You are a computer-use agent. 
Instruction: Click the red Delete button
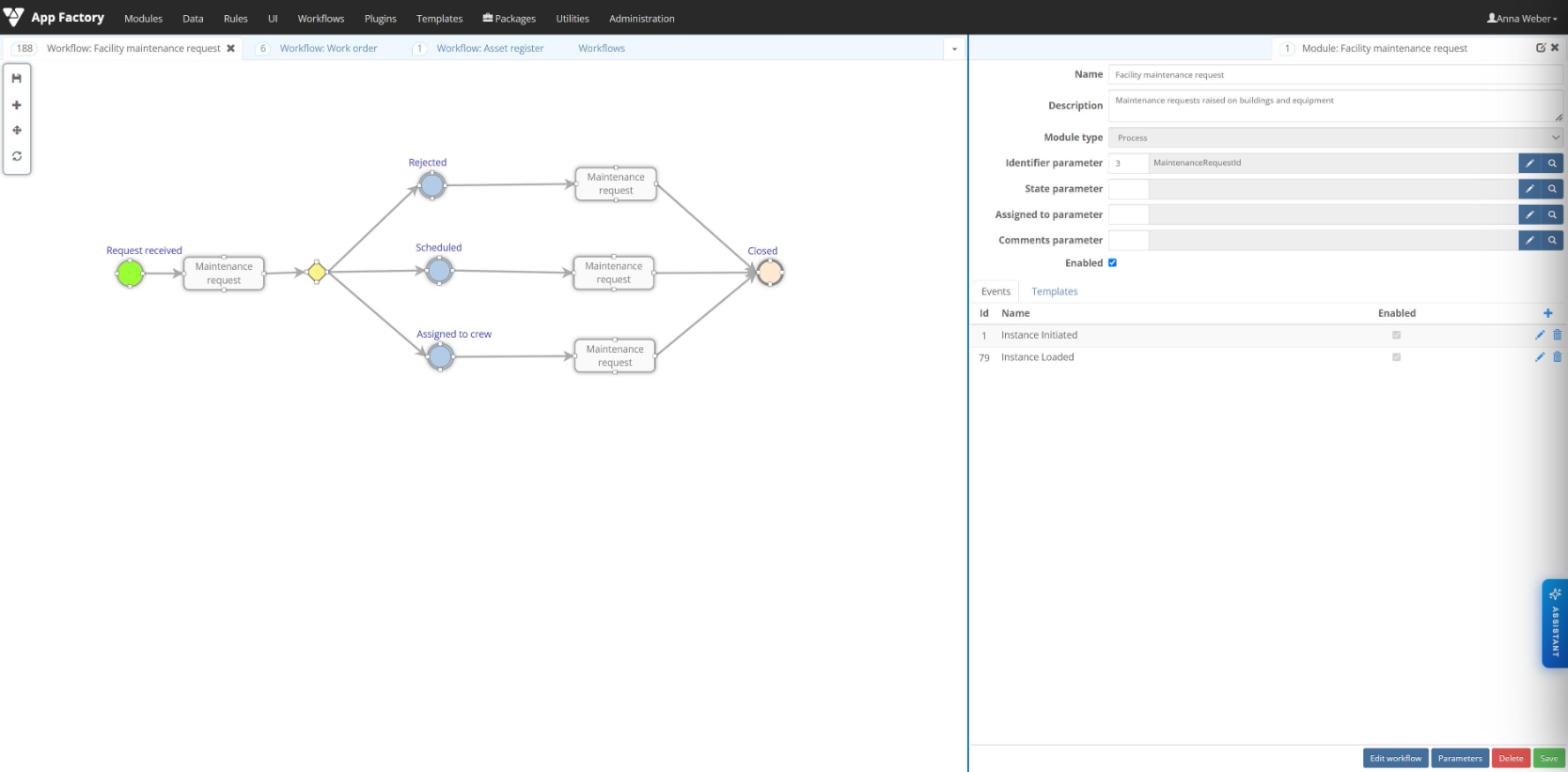[x=1510, y=758]
